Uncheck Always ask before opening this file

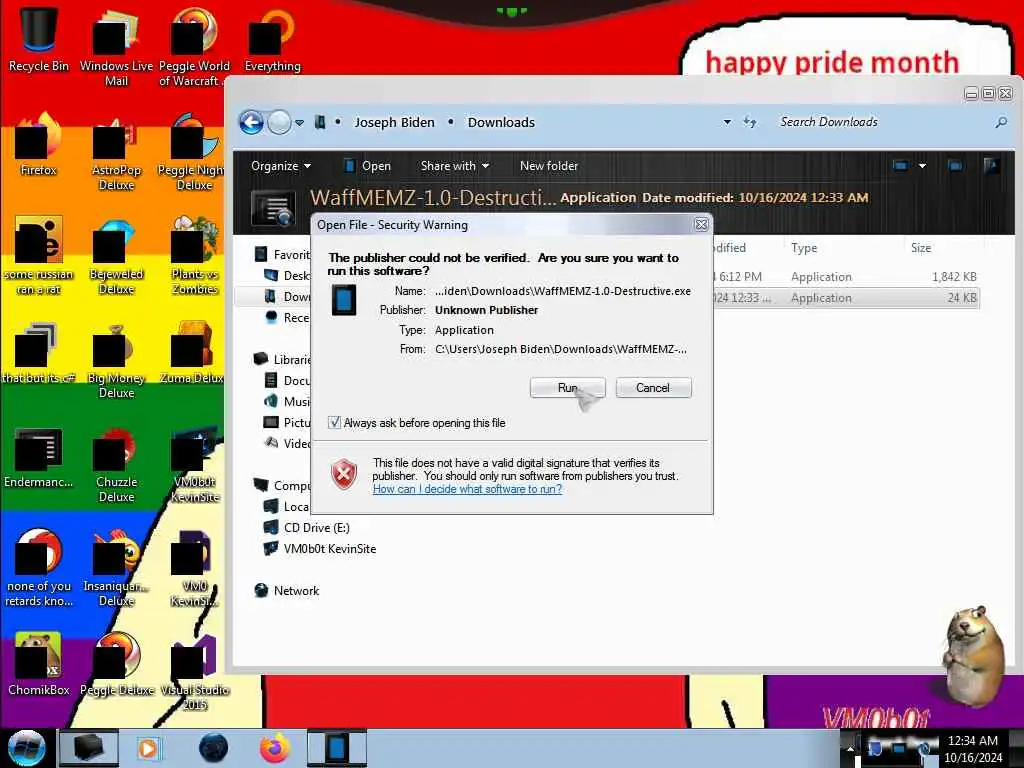pyautogui.click(x=334, y=423)
